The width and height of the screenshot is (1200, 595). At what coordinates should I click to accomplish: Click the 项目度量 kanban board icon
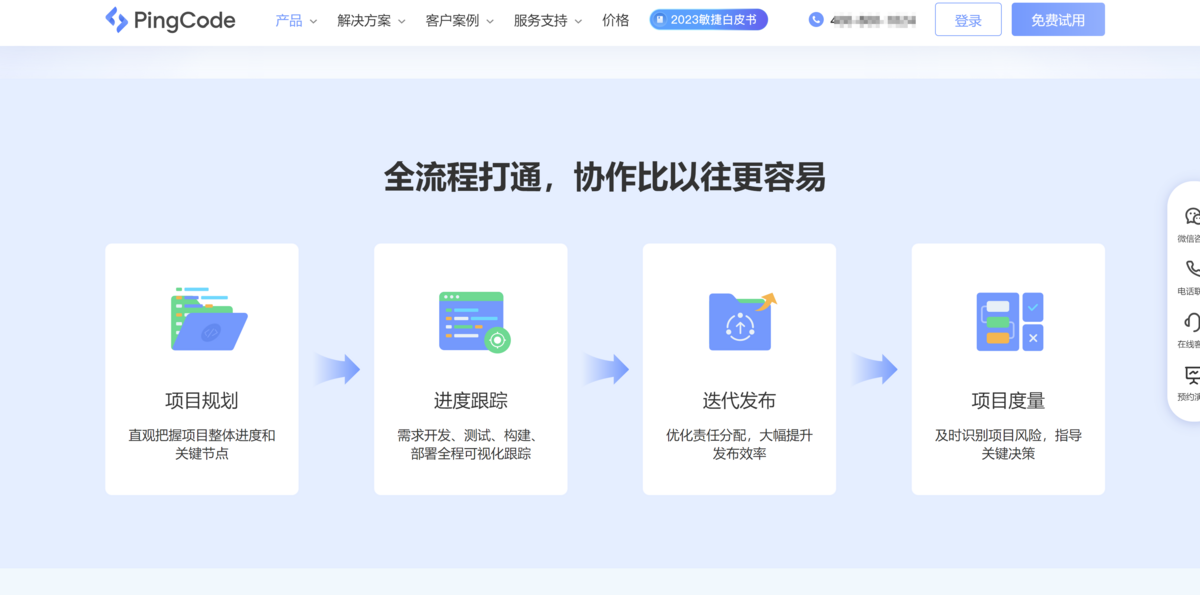point(1008,322)
